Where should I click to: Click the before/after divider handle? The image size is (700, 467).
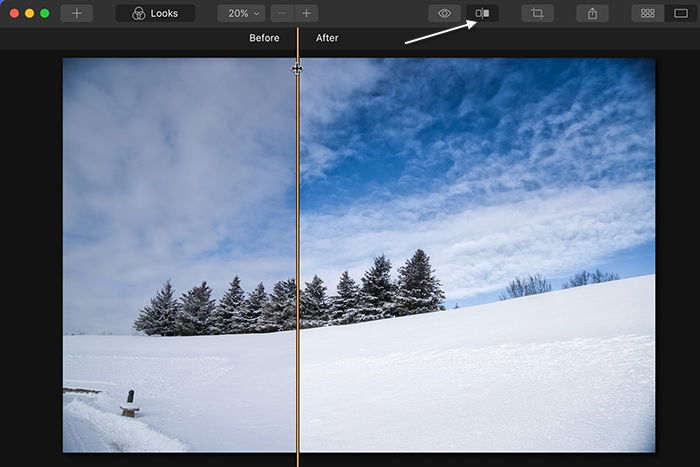pos(297,69)
